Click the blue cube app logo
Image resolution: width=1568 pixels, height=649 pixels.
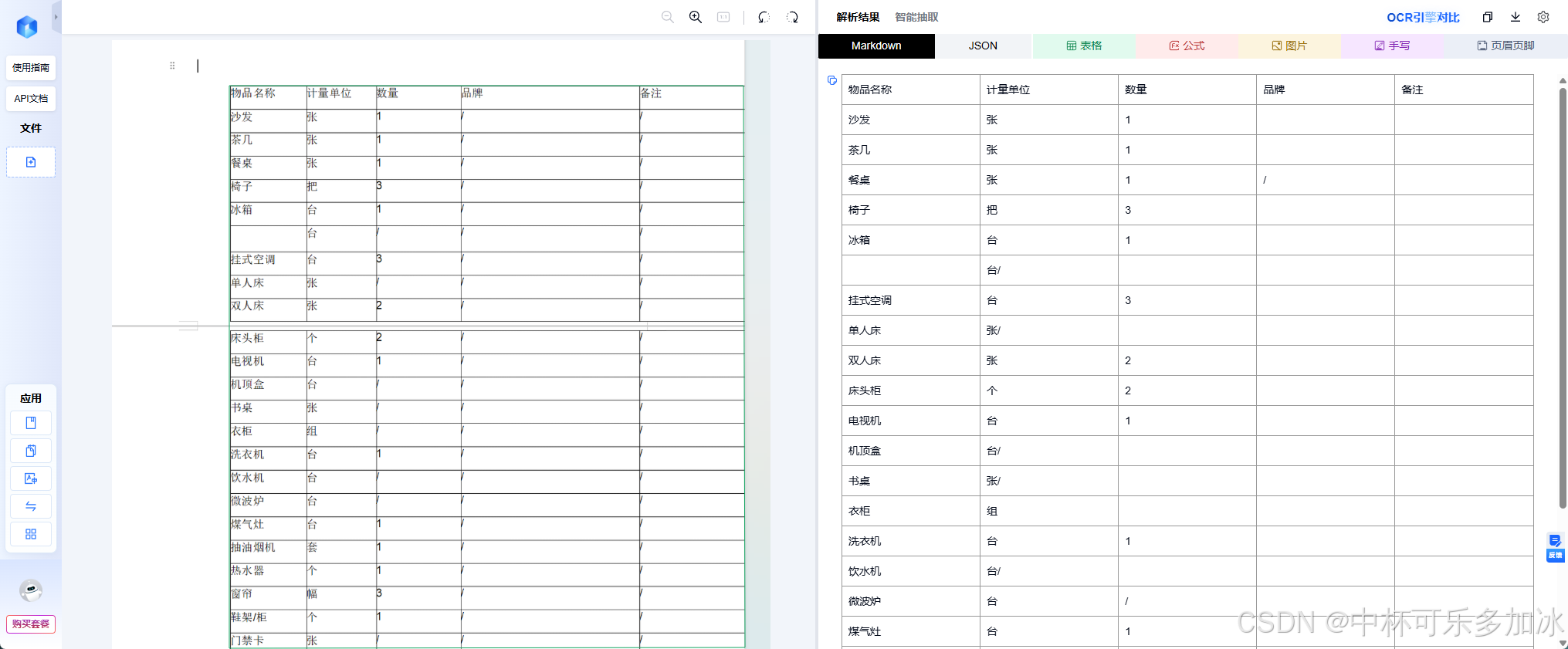click(27, 27)
